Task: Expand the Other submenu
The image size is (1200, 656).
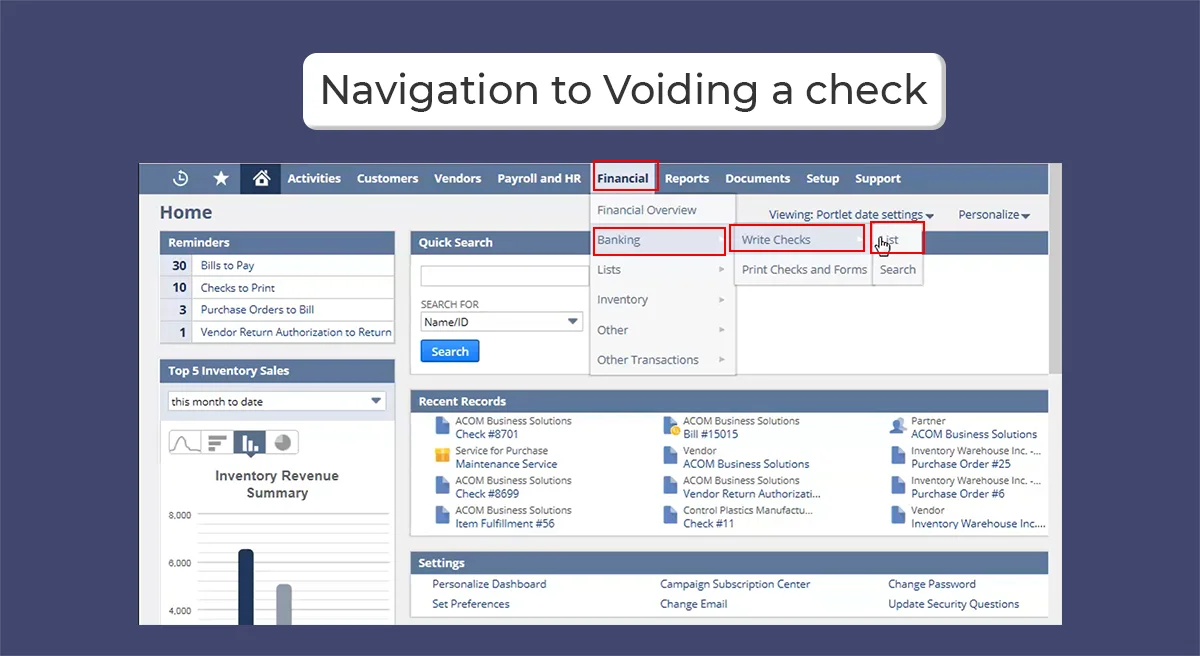Action: coord(662,330)
